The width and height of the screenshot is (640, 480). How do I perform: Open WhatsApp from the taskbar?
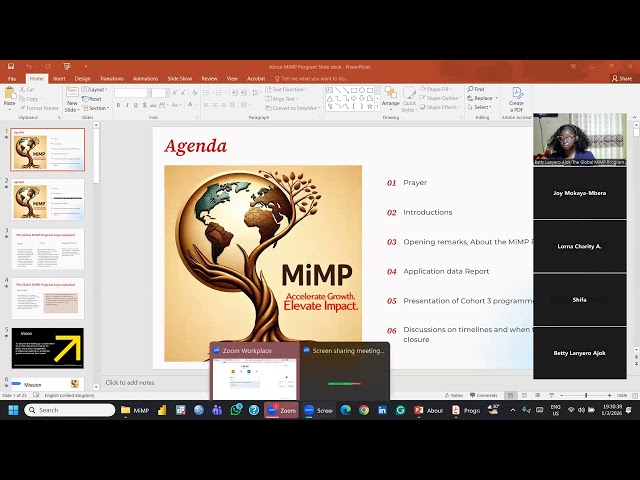(236, 410)
